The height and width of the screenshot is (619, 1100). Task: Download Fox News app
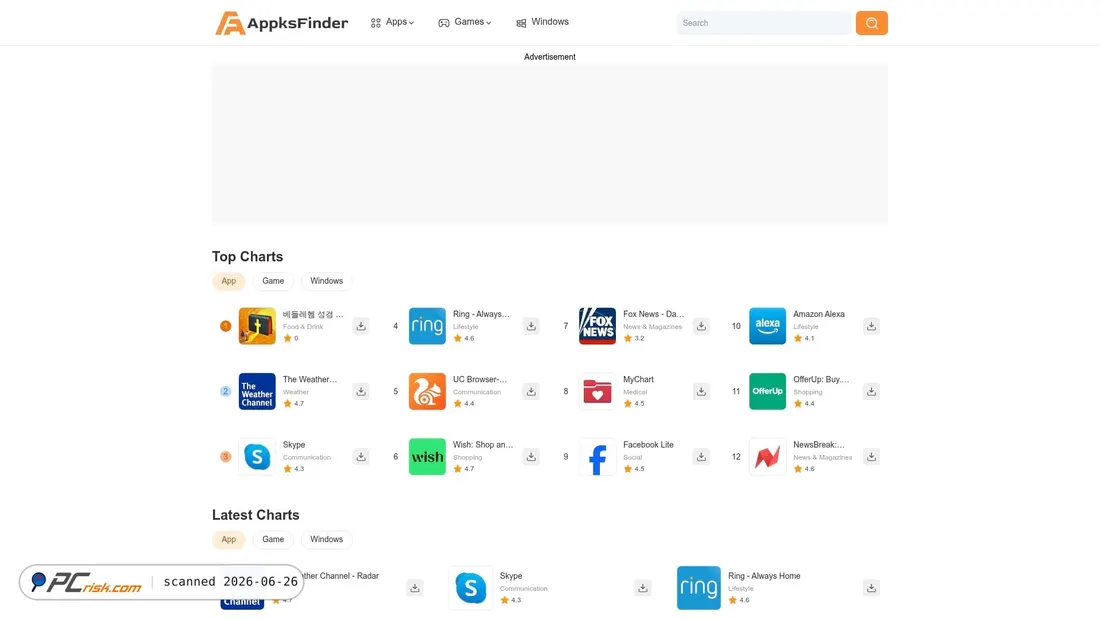[x=701, y=326]
